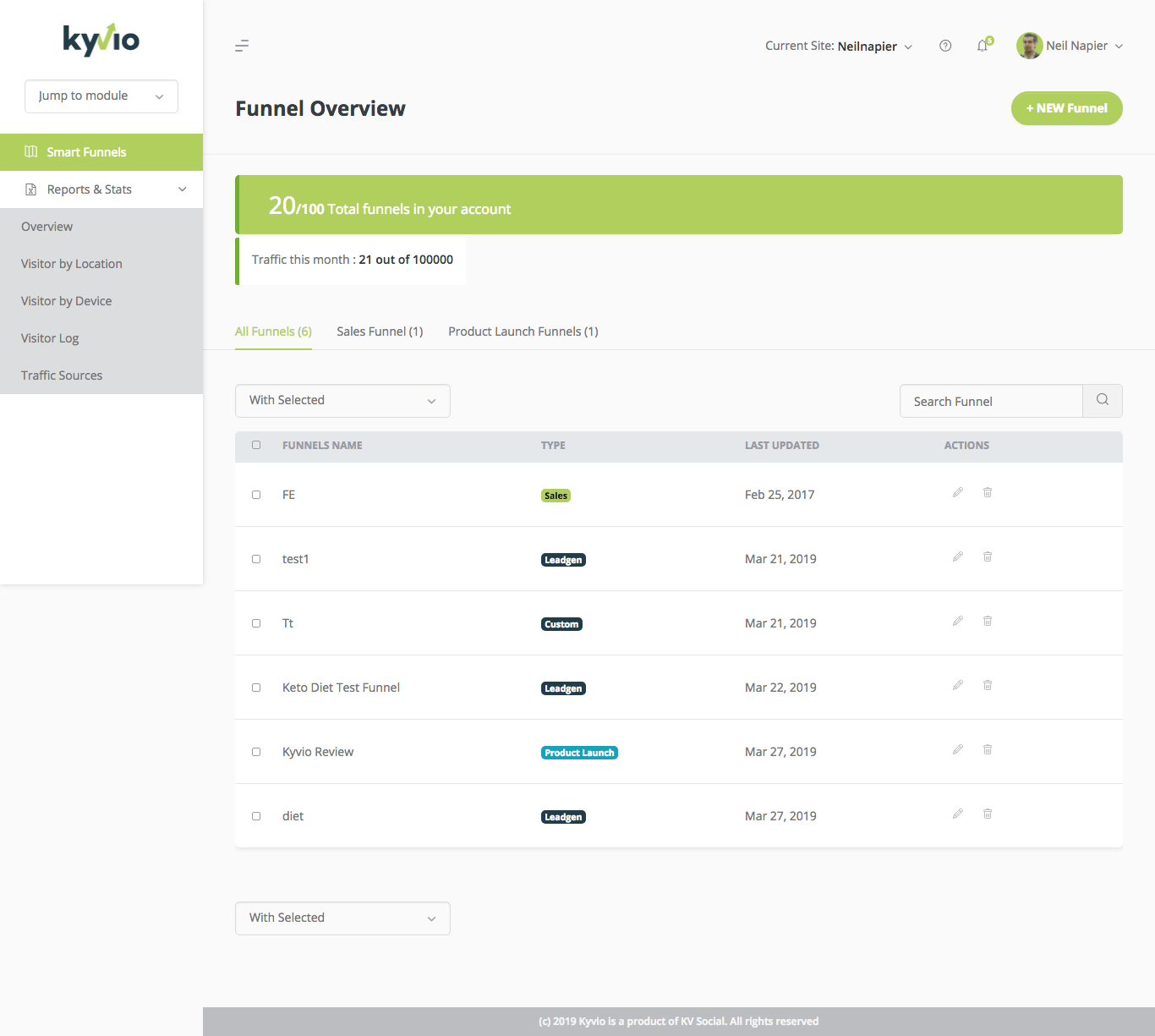Check the test1 funnel checkbox

(256, 559)
